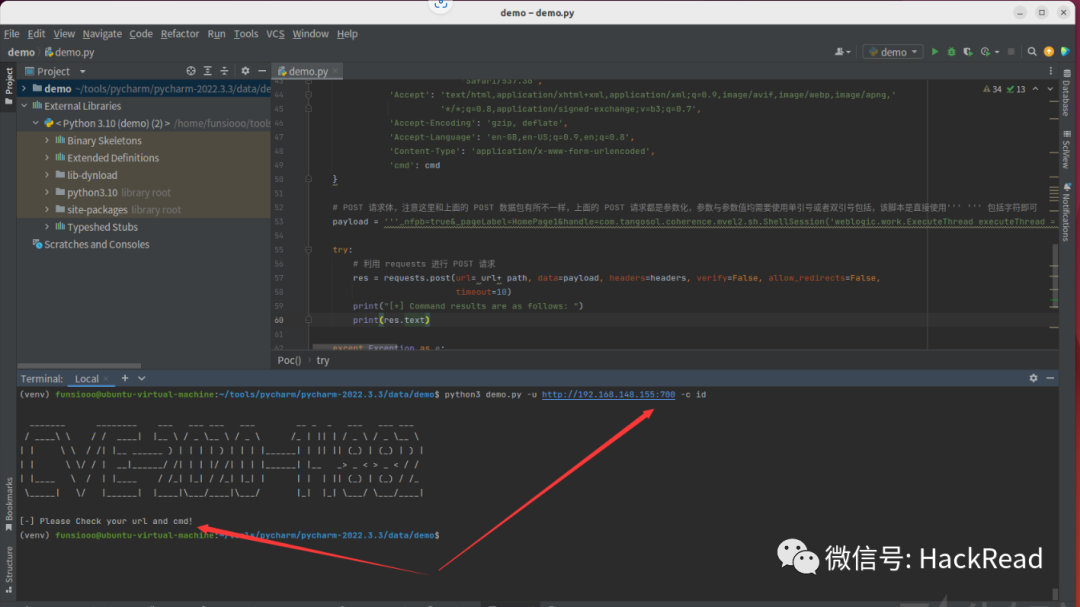Start debugging with the green bug icon
The height and width of the screenshot is (607, 1080).
coord(951,52)
